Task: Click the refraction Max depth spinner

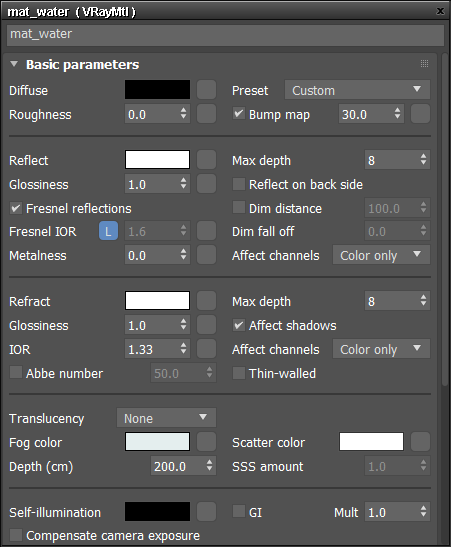Action: pyautogui.click(x=423, y=301)
